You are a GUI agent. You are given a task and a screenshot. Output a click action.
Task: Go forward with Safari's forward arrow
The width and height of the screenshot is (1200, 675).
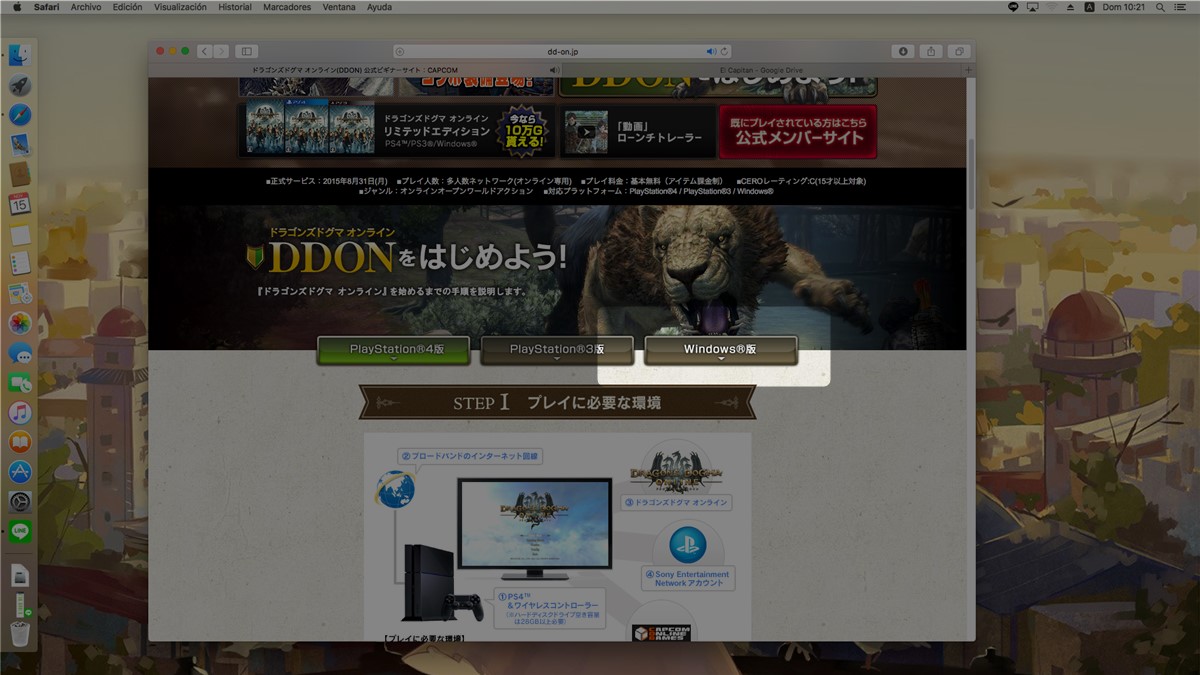pyautogui.click(x=221, y=51)
